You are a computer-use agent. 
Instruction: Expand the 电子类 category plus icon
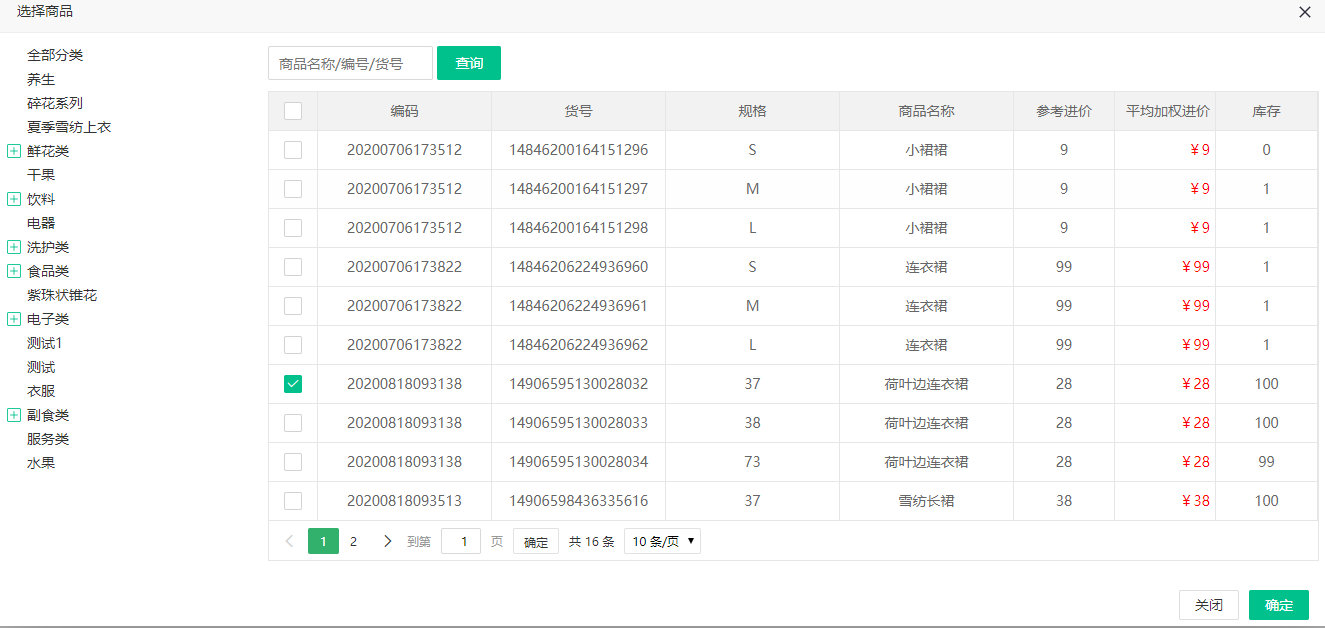[14, 319]
